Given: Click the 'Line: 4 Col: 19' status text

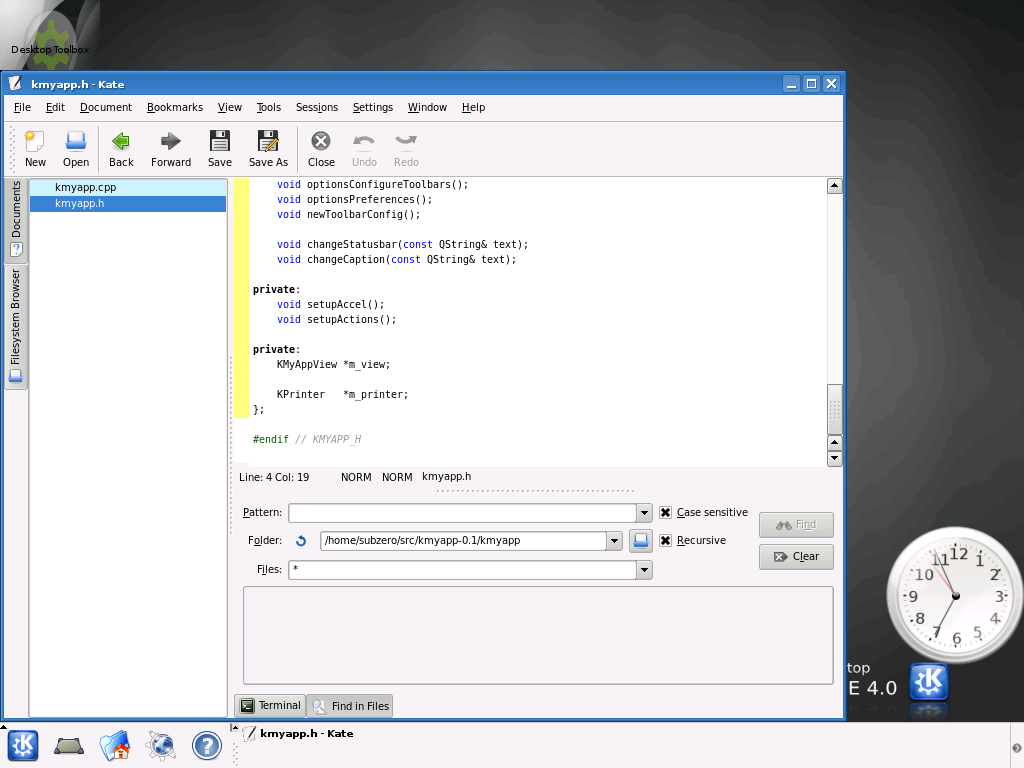Looking at the screenshot, I should click(274, 477).
